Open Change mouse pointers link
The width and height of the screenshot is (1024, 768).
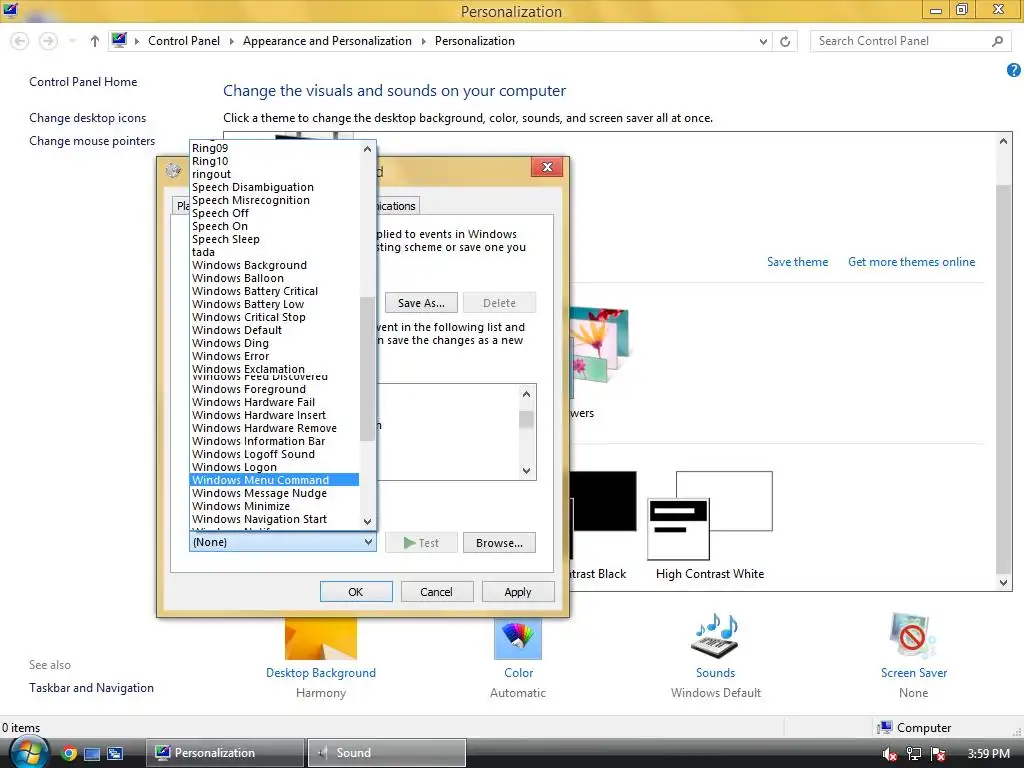[x=92, y=140]
